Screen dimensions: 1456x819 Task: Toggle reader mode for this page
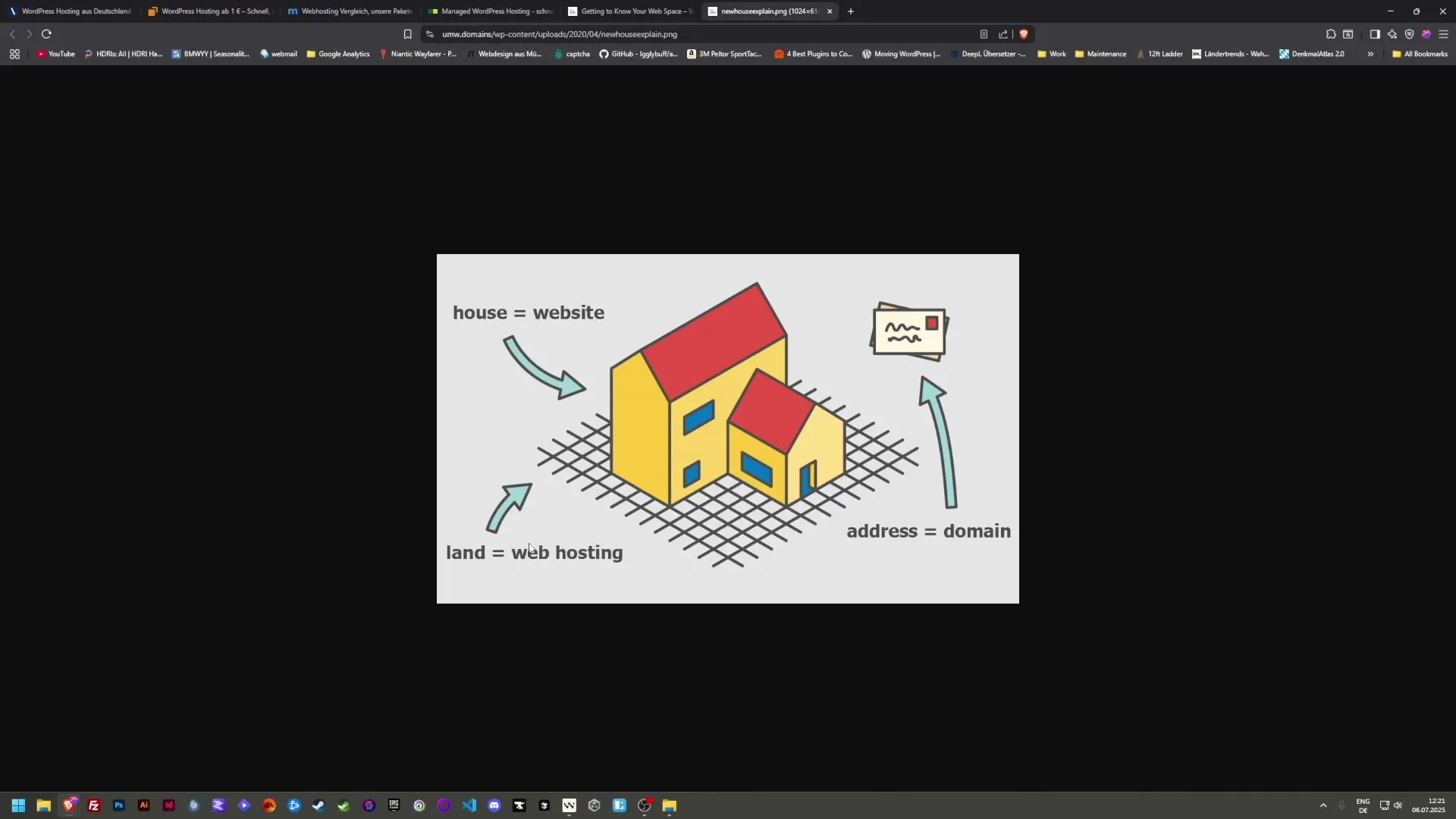pos(984,34)
